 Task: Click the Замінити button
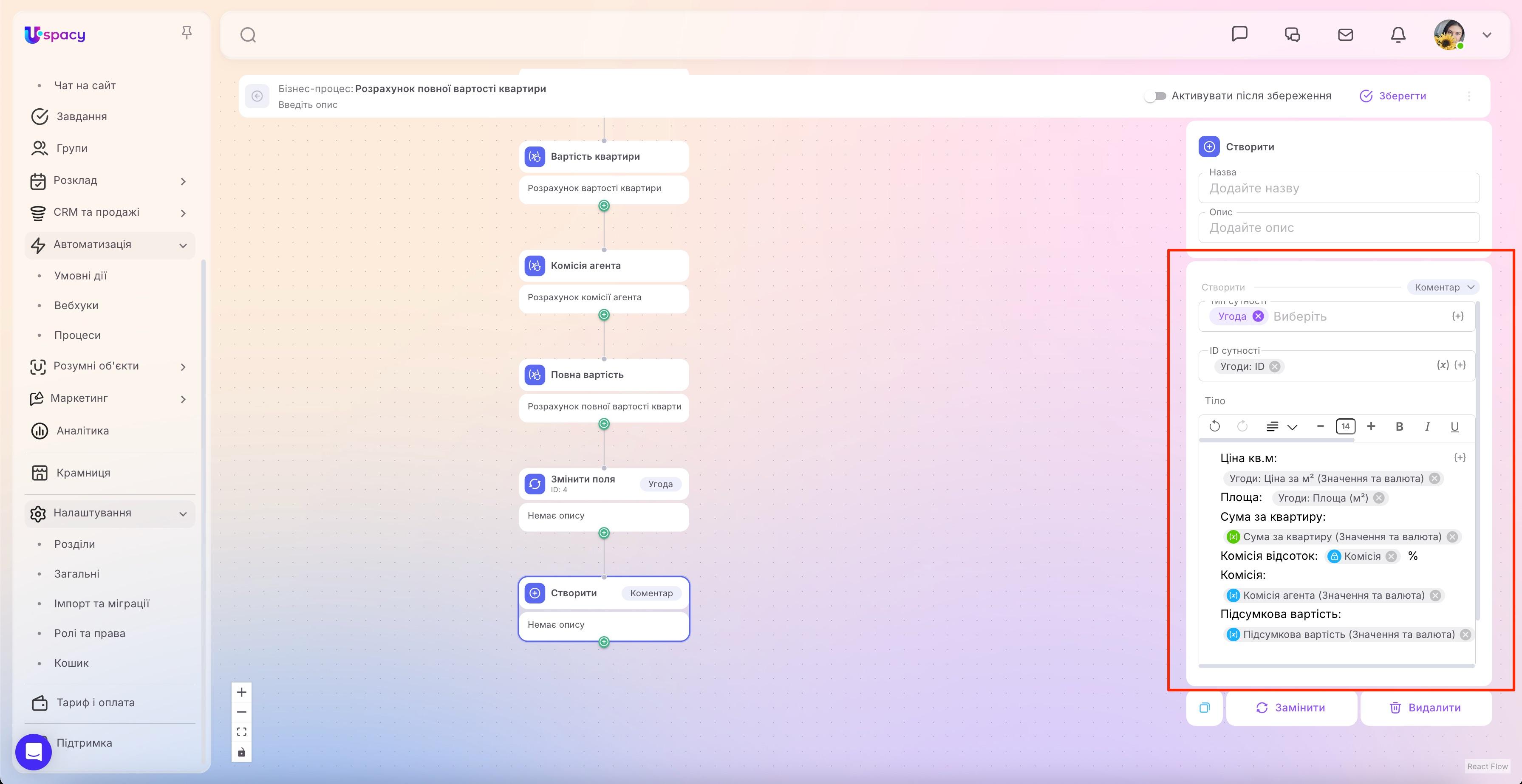[1291, 708]
